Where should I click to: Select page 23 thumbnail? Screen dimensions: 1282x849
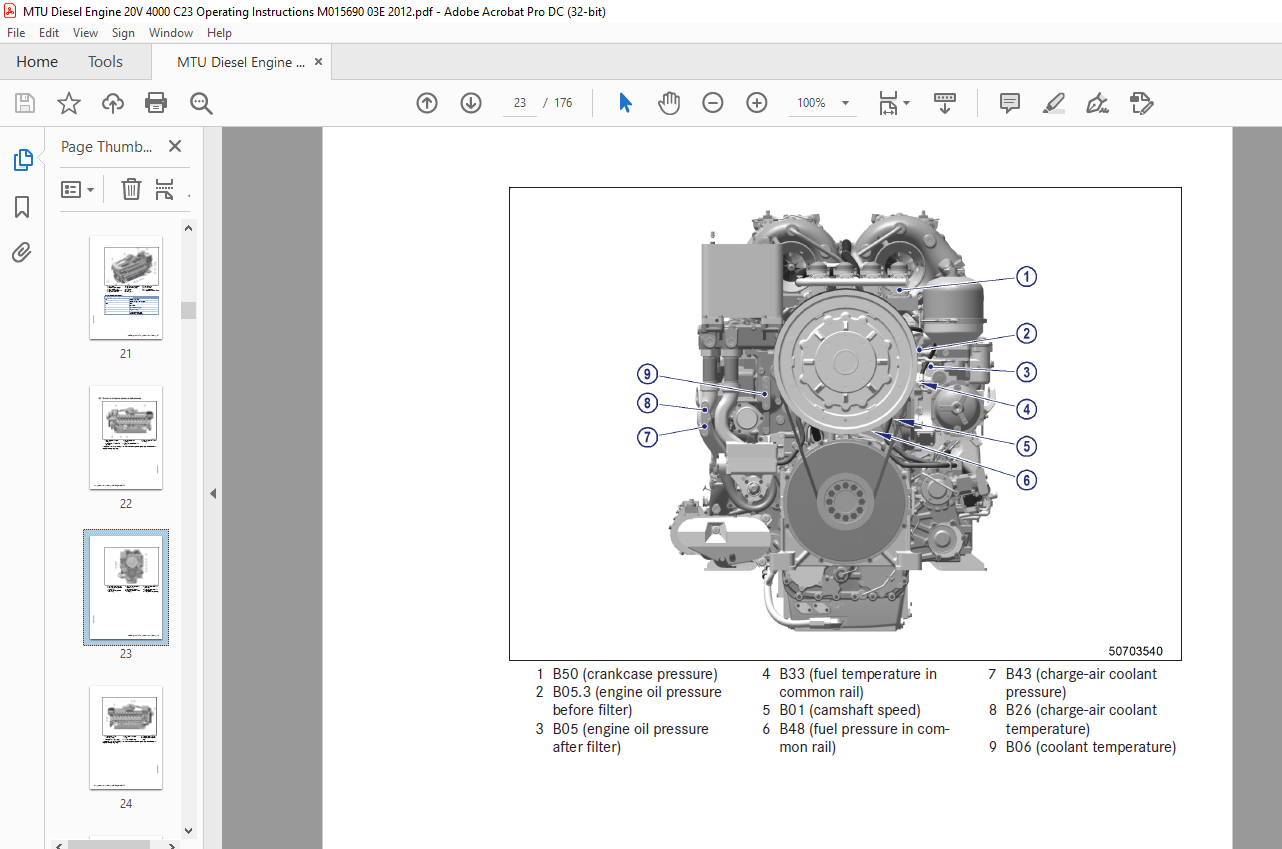pyautogui.click(x=126, y=588)
